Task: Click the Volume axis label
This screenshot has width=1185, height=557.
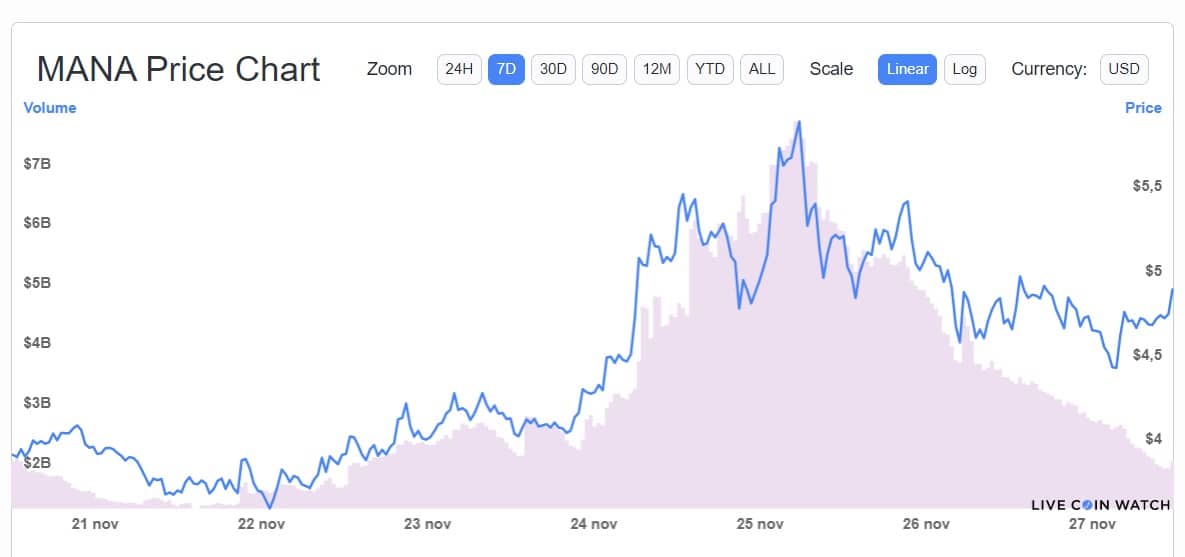Action: click(50, 108)
